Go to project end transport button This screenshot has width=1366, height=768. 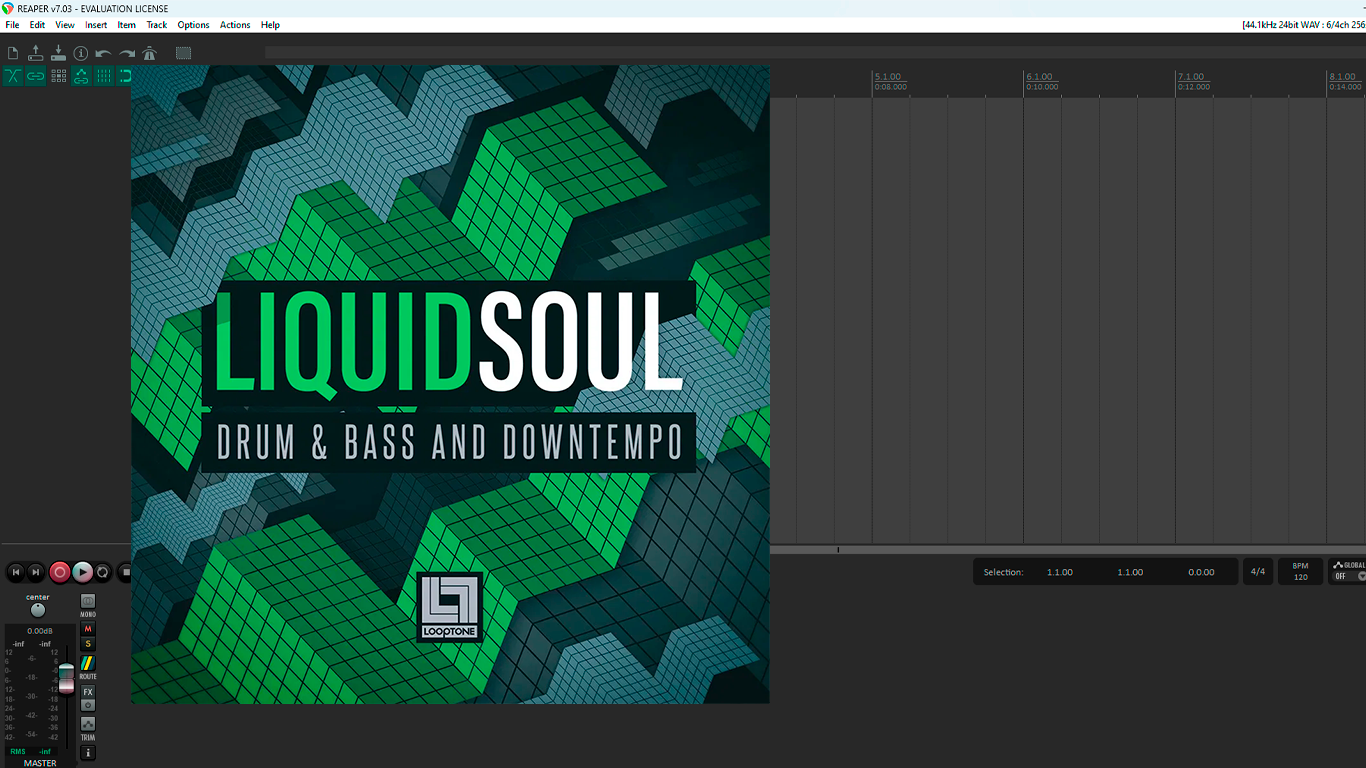(x=37, y=572)
